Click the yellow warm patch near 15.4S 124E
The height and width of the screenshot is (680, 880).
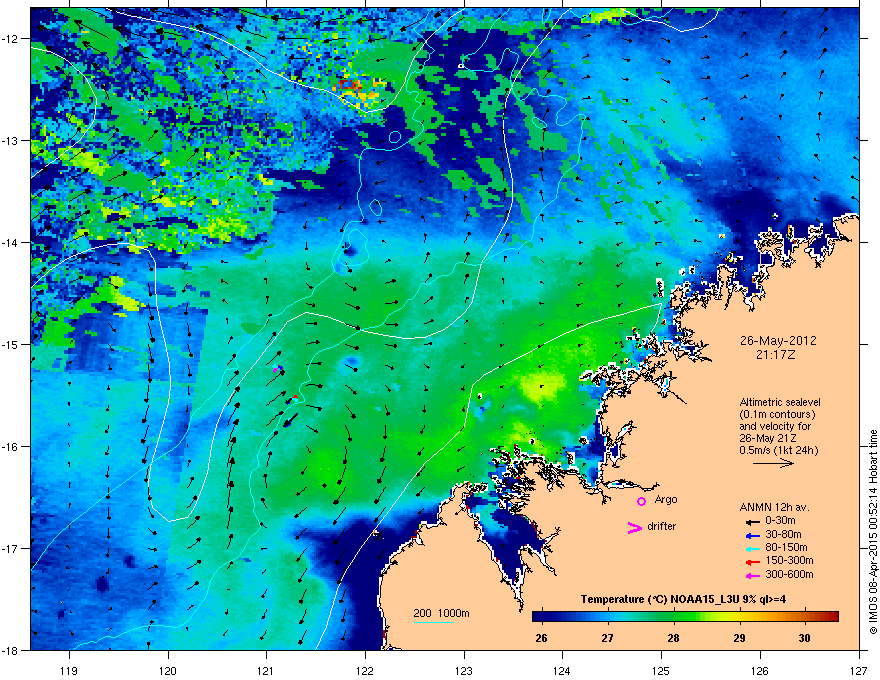[542, 387]
